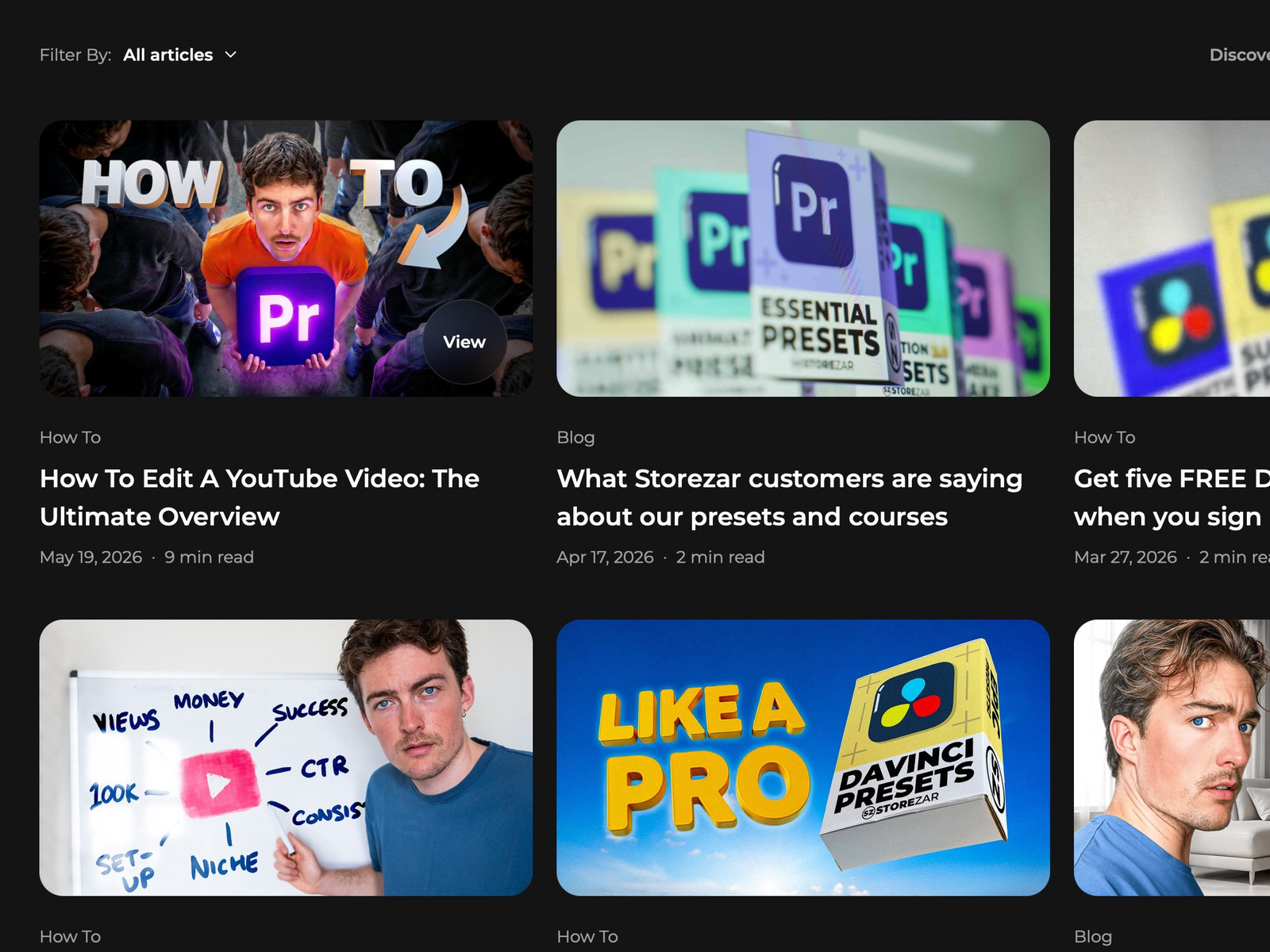This screenshot has width=1270, height=952.
Task: Click How To label above YouTube Video article
Action: coord(71,437)
